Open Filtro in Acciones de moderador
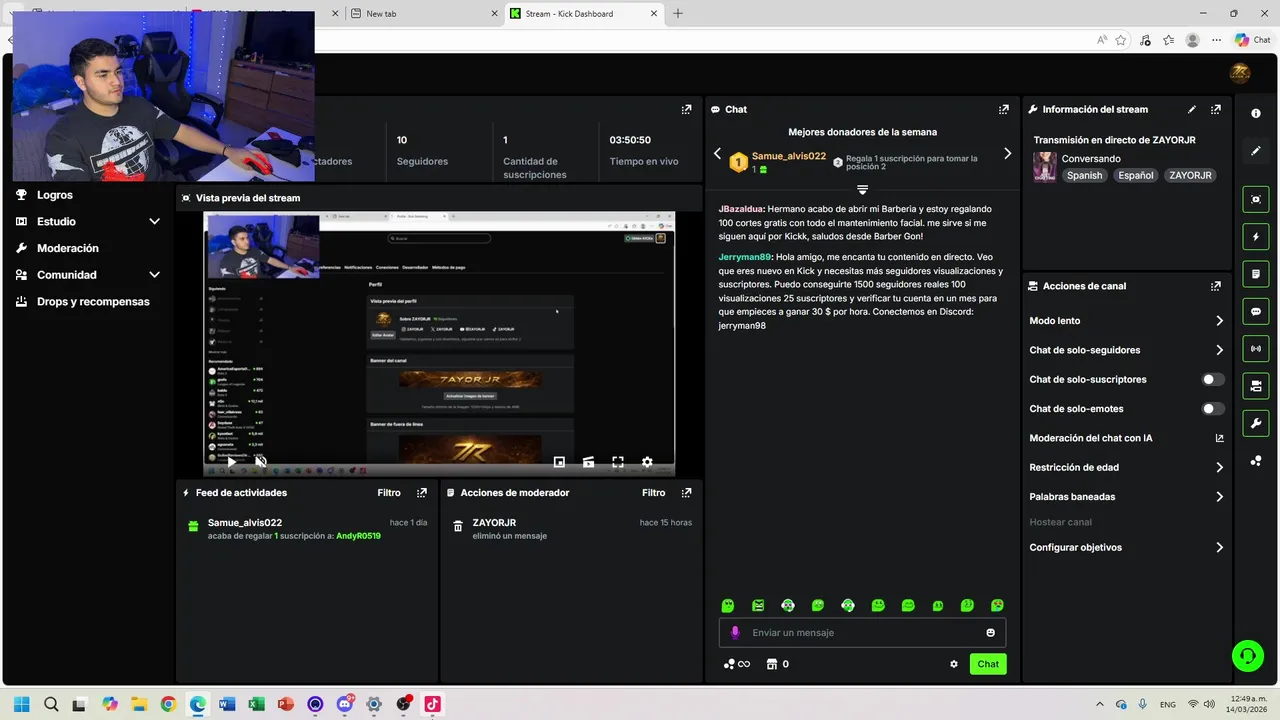Viewport: 1280px width, 720px height. click(x=653, y=493)
